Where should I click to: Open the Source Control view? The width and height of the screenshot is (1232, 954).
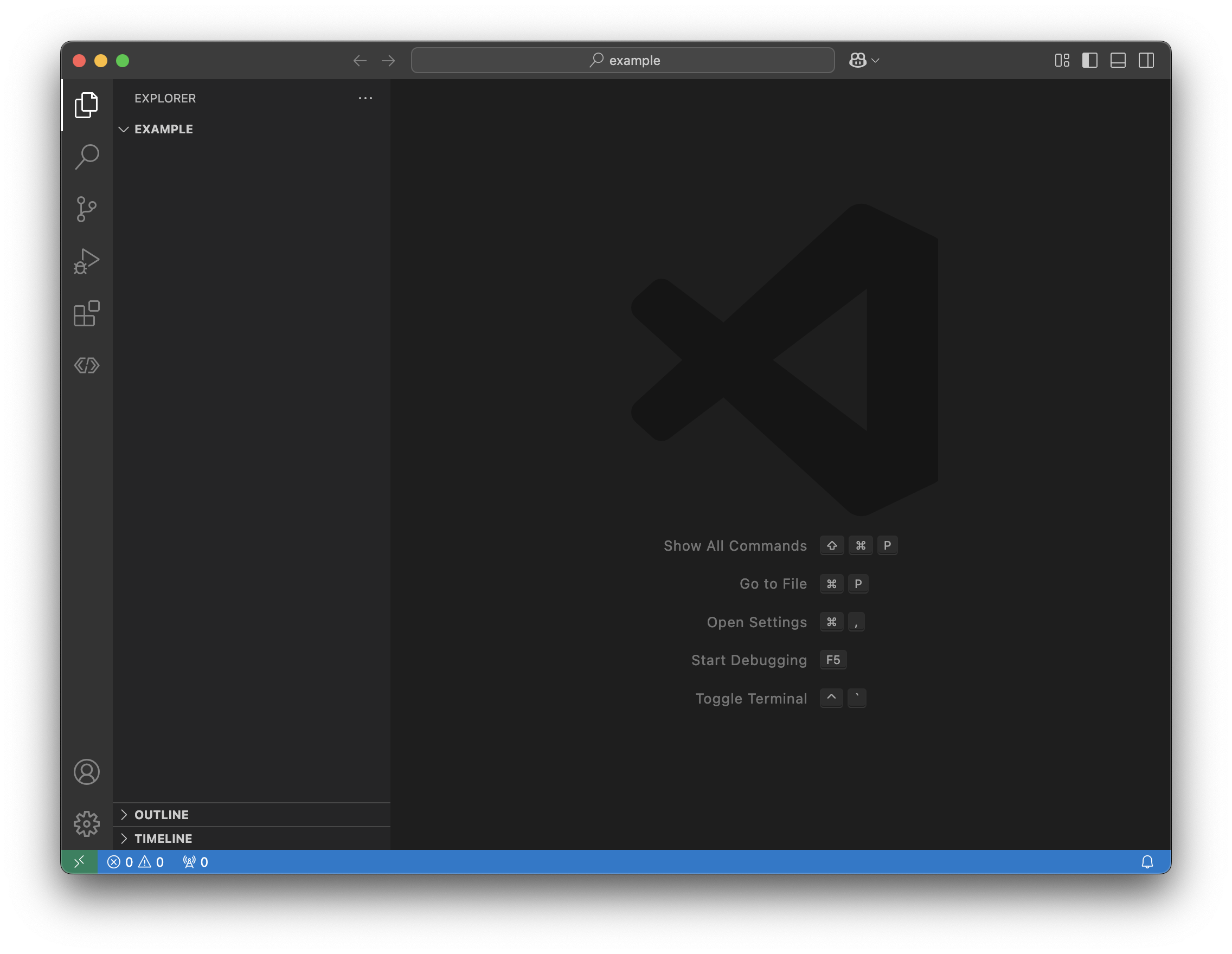coord(86,209)
